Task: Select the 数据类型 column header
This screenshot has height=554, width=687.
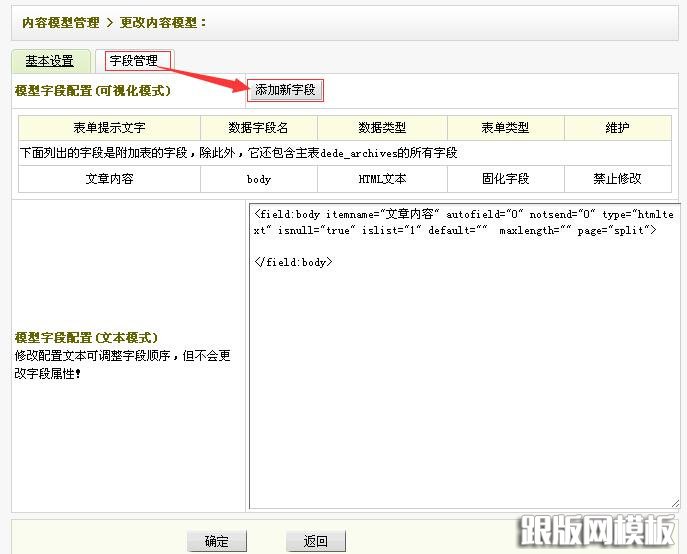Action: (x=382, y=128)
